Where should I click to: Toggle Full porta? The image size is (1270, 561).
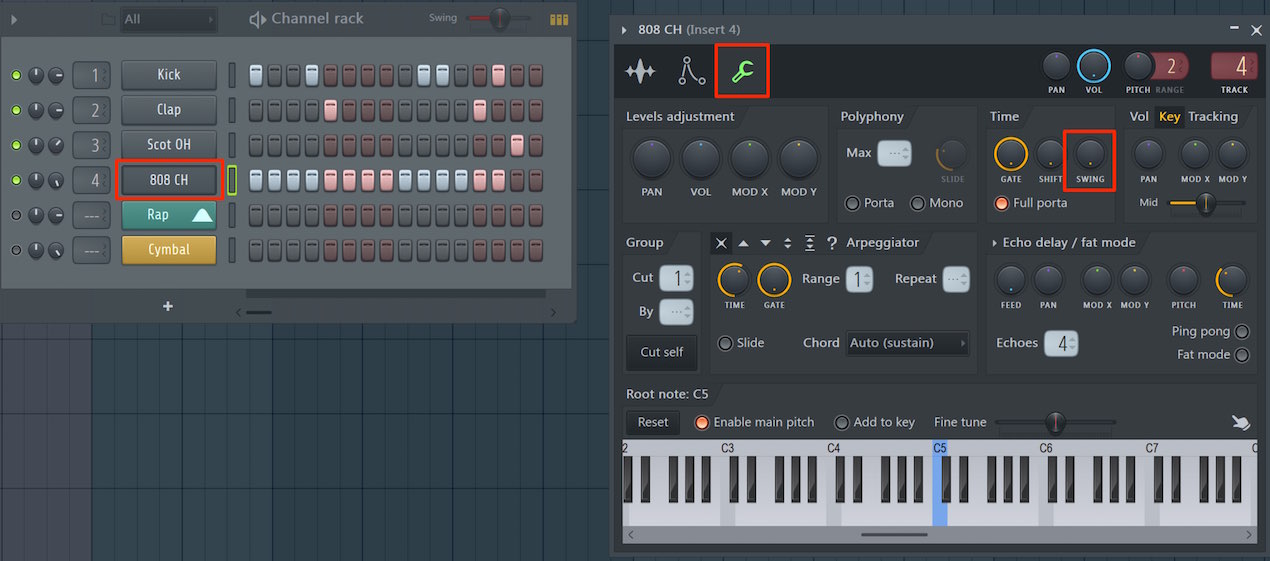click(1002, 203)
